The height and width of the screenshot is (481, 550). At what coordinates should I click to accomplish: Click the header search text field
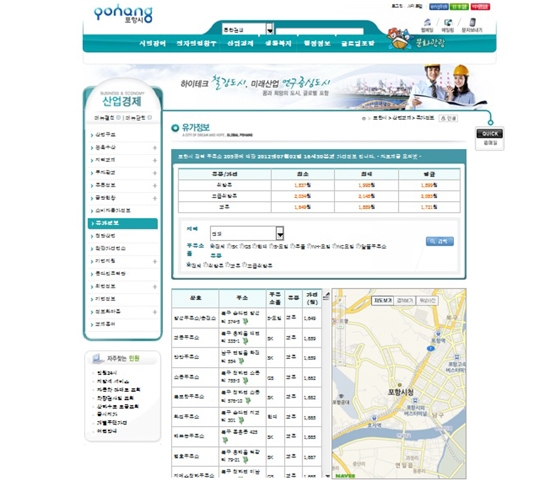[319, 31]
